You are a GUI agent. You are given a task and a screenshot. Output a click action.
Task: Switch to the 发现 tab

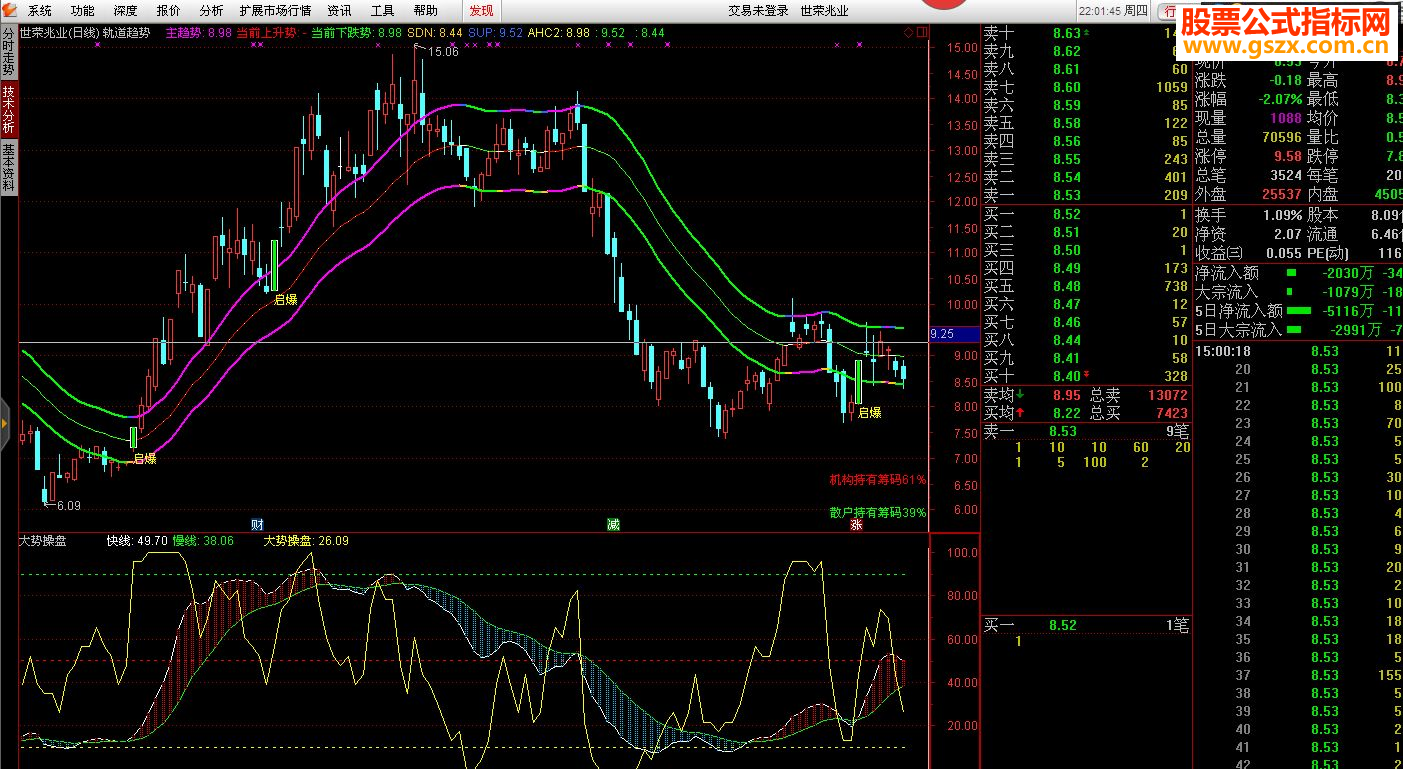click(481, 11)
